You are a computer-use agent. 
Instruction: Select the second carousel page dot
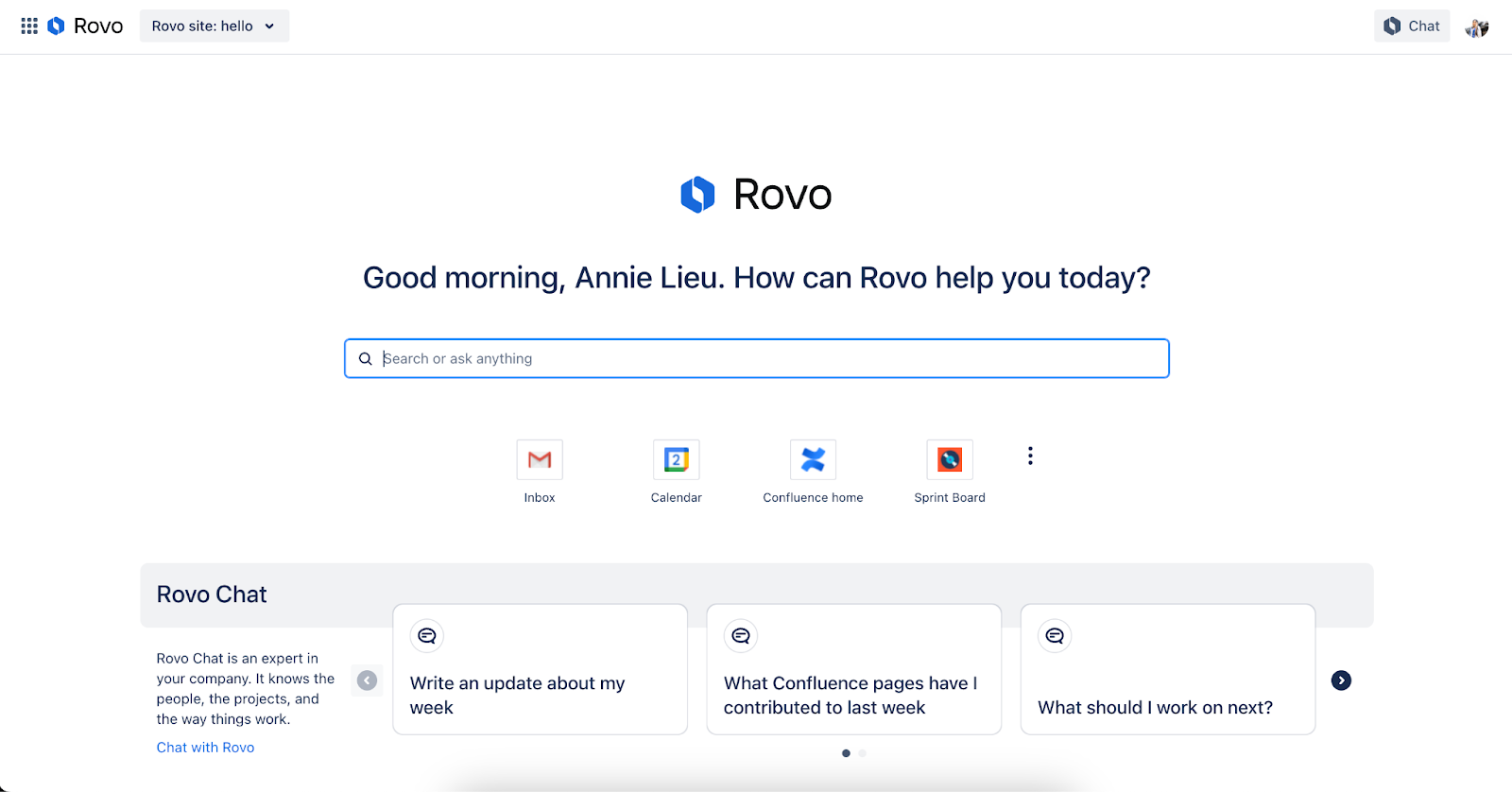tap(862, 753)
